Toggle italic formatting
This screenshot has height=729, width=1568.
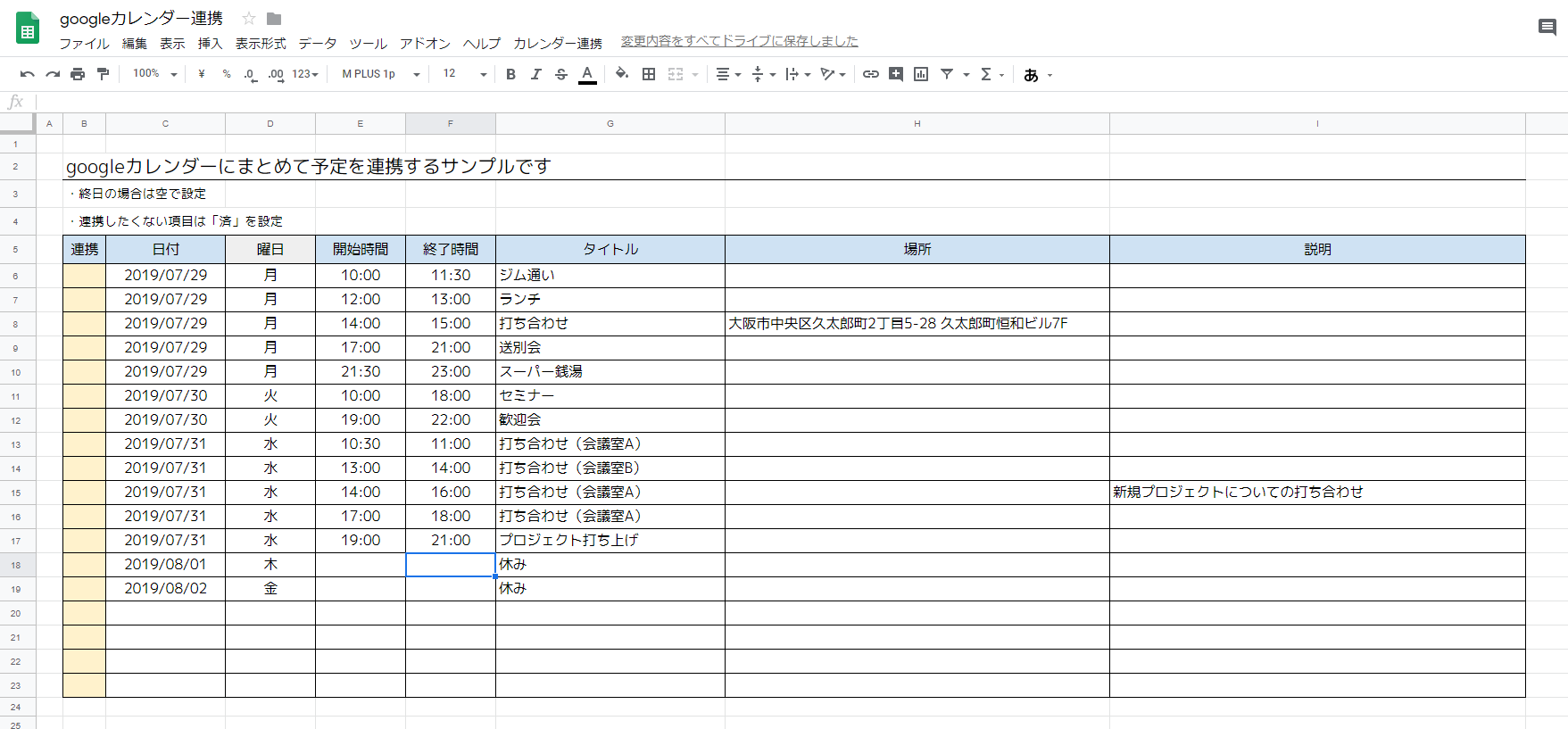tap(535, 74)
